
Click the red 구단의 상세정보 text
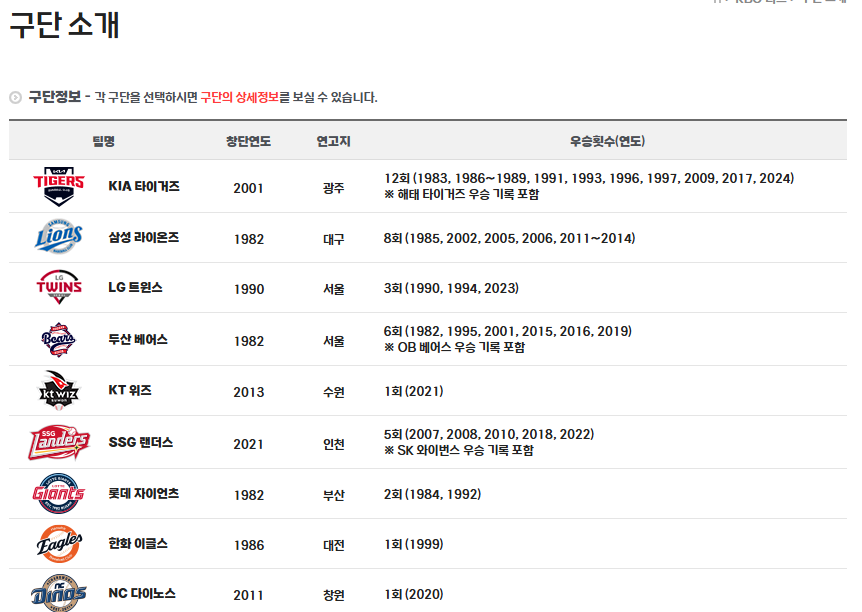(240, 97)
